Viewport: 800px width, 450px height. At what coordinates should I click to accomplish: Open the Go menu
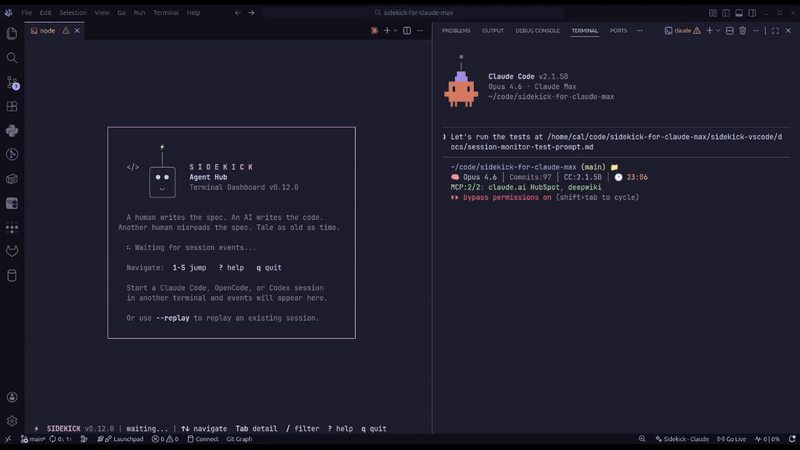(x=121, y=13)
